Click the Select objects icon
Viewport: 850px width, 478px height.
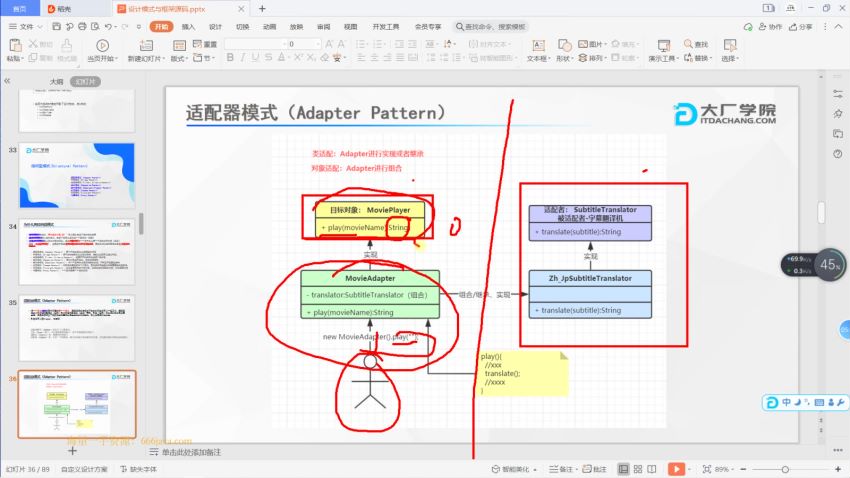[730, 46]
